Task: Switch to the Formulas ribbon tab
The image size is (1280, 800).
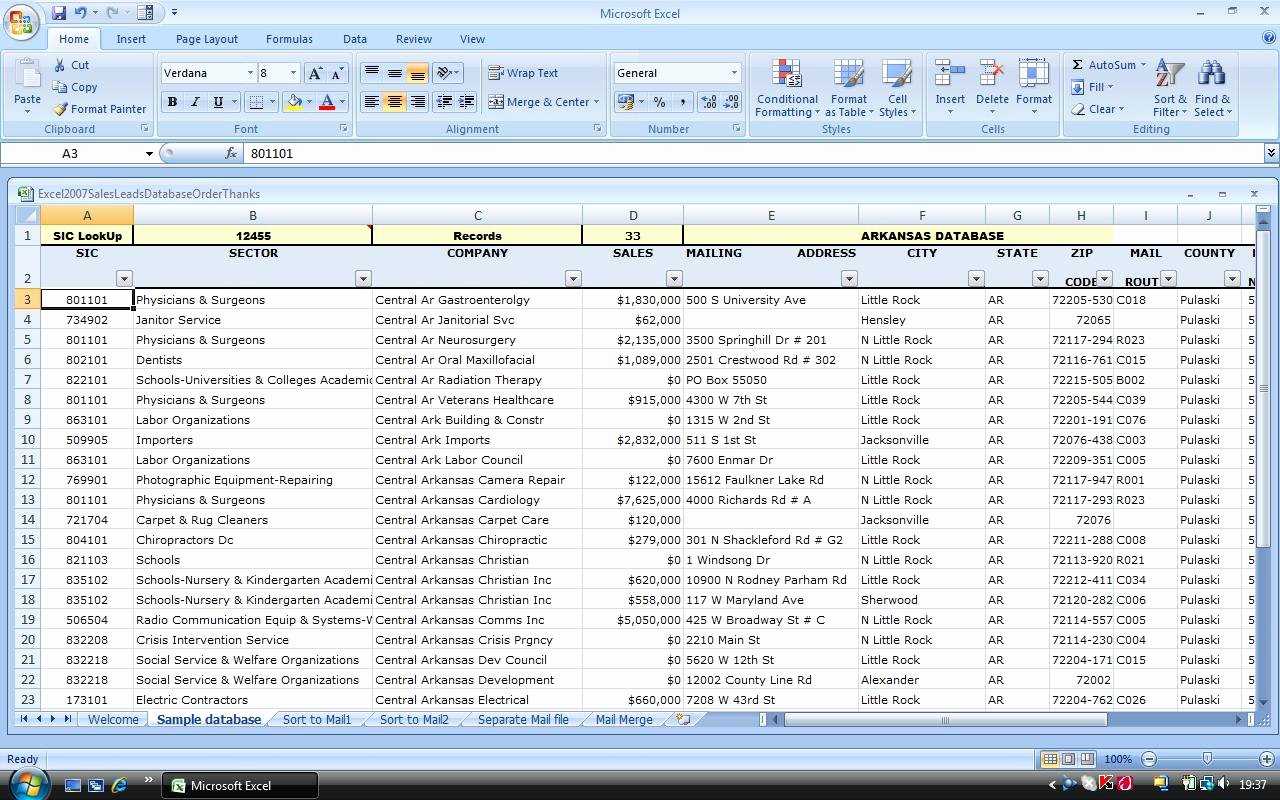Action: (x=289, y=39)
